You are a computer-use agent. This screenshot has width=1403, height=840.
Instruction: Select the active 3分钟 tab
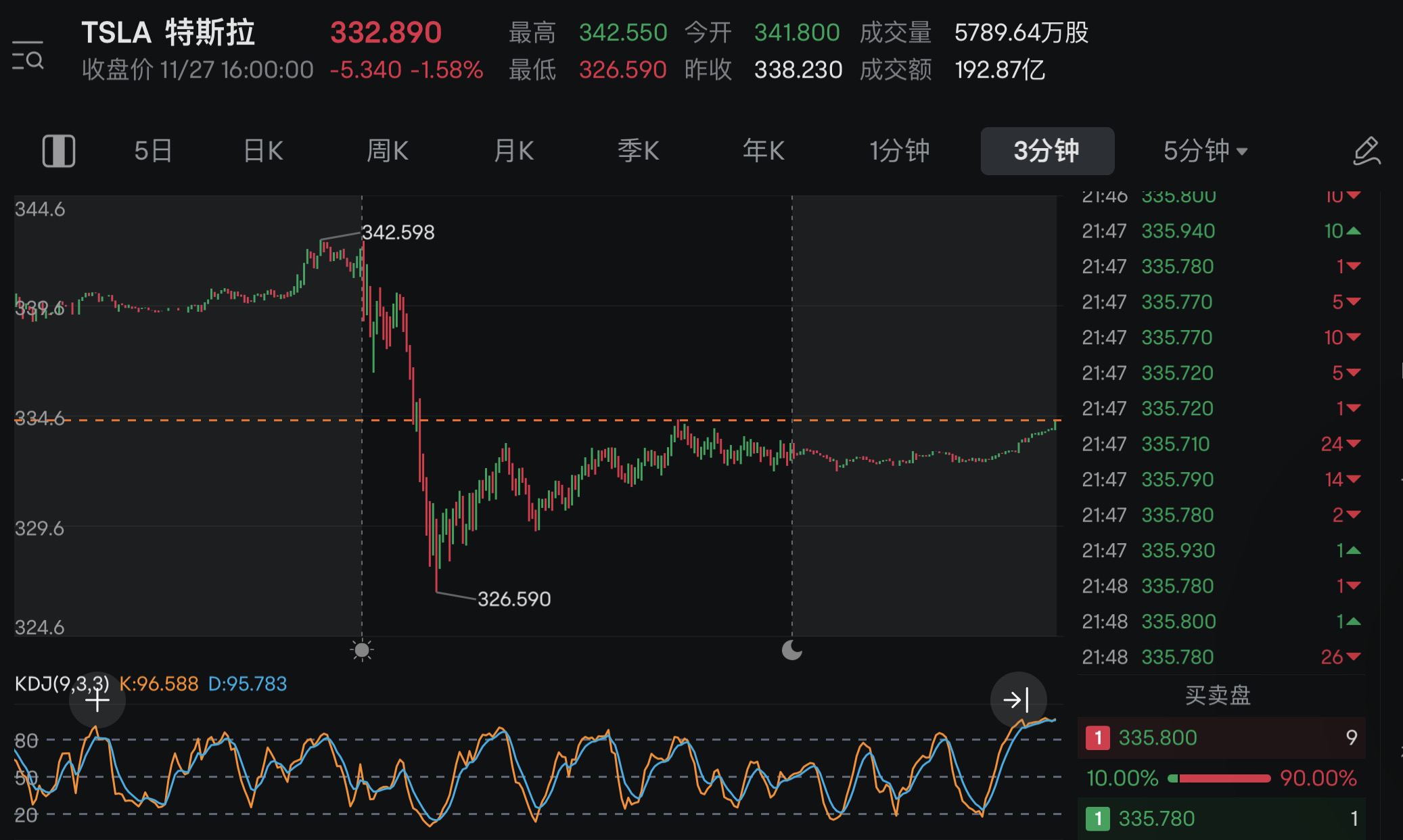[1047, 151]
